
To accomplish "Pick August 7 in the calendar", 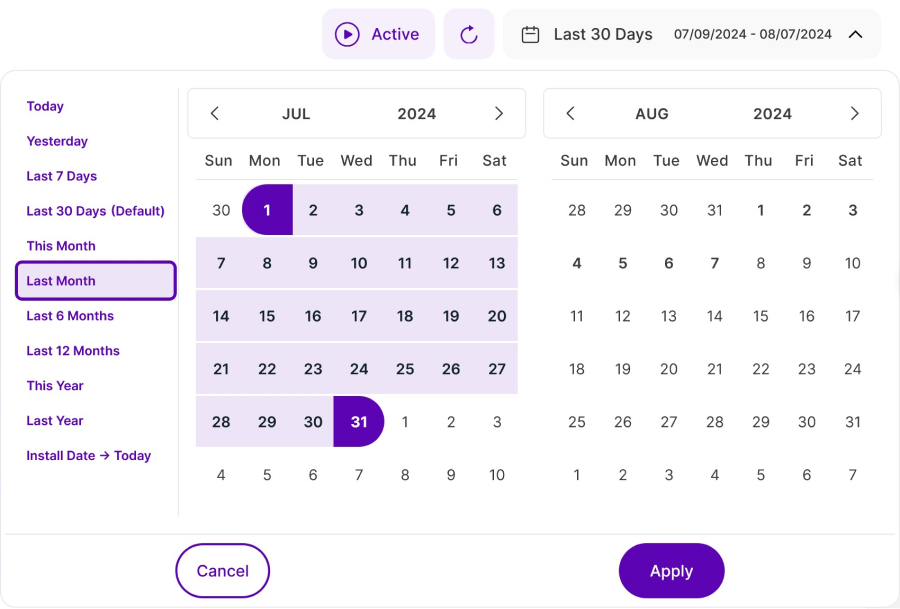I will coord(714,263).
